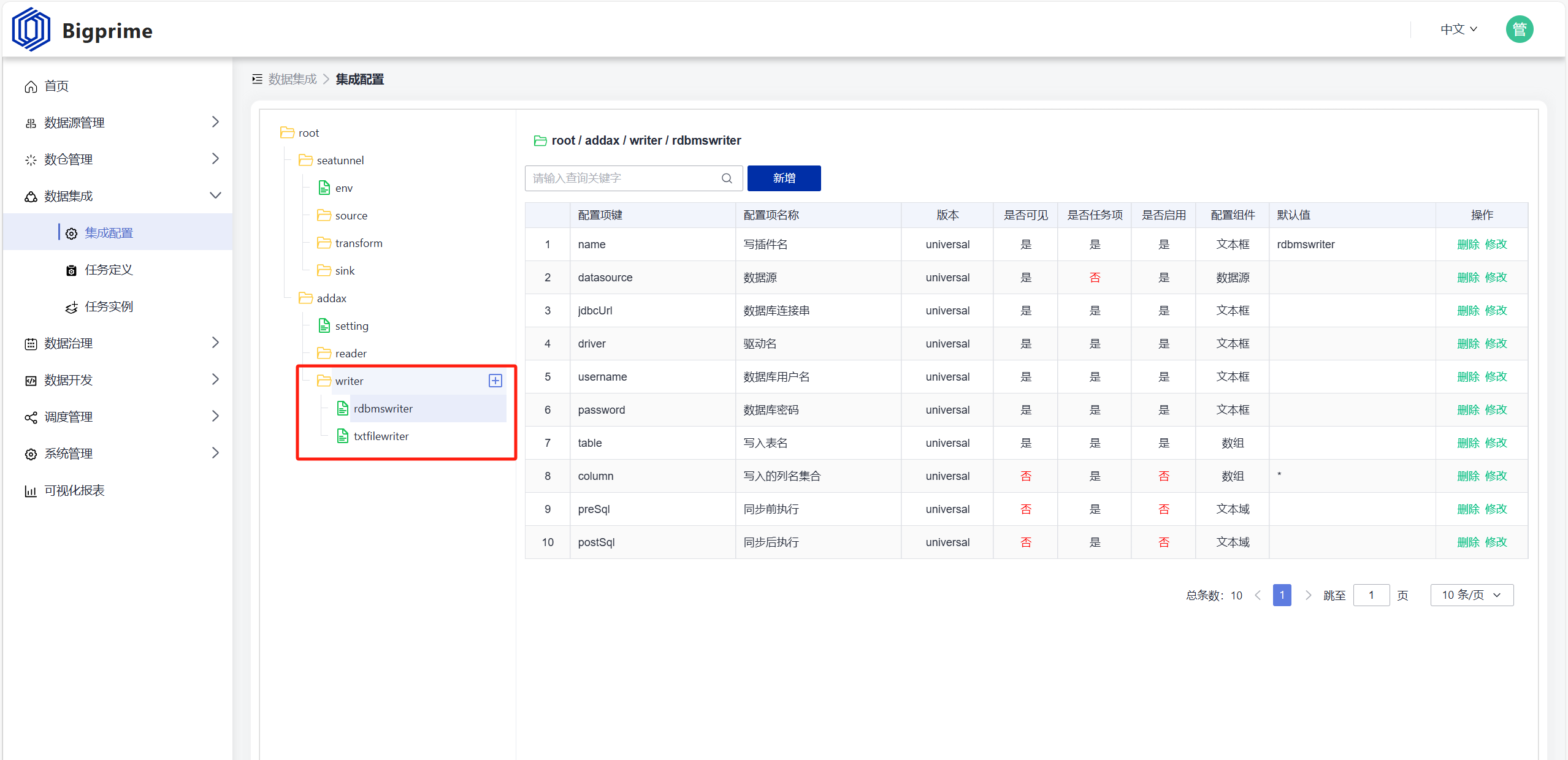The image size is (1568, 760).
Task: Click the addax folder icon
Action: click(x=305, y=298)
